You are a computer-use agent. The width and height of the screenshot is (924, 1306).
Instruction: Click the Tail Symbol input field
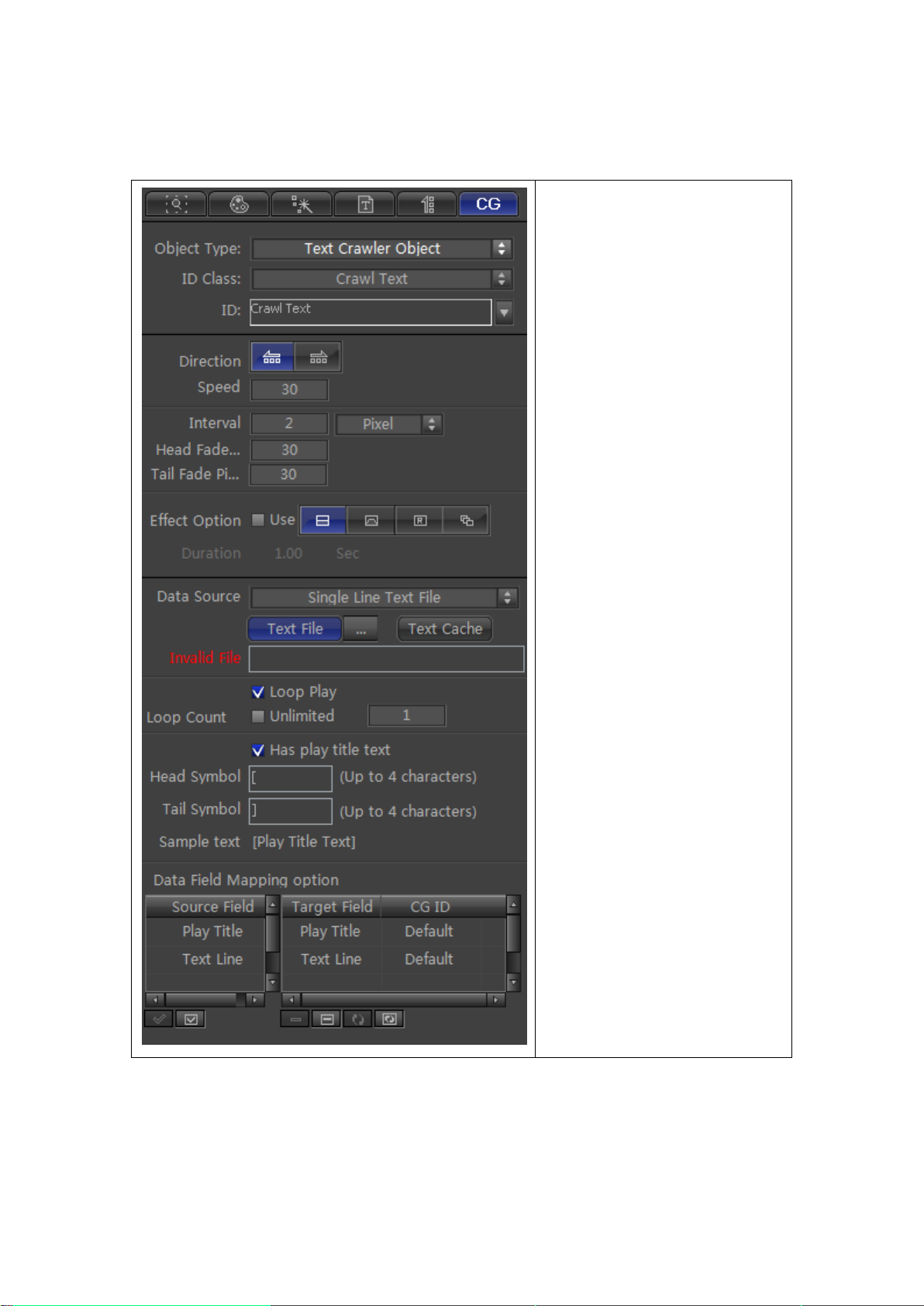click(291, 811)
